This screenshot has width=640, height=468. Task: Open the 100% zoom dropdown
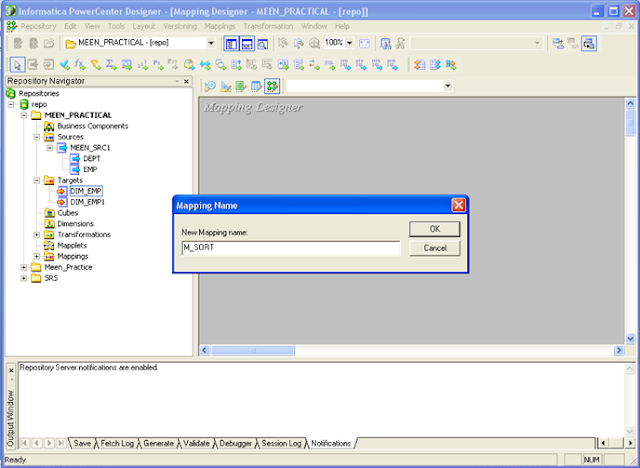(x=349, y=43)
